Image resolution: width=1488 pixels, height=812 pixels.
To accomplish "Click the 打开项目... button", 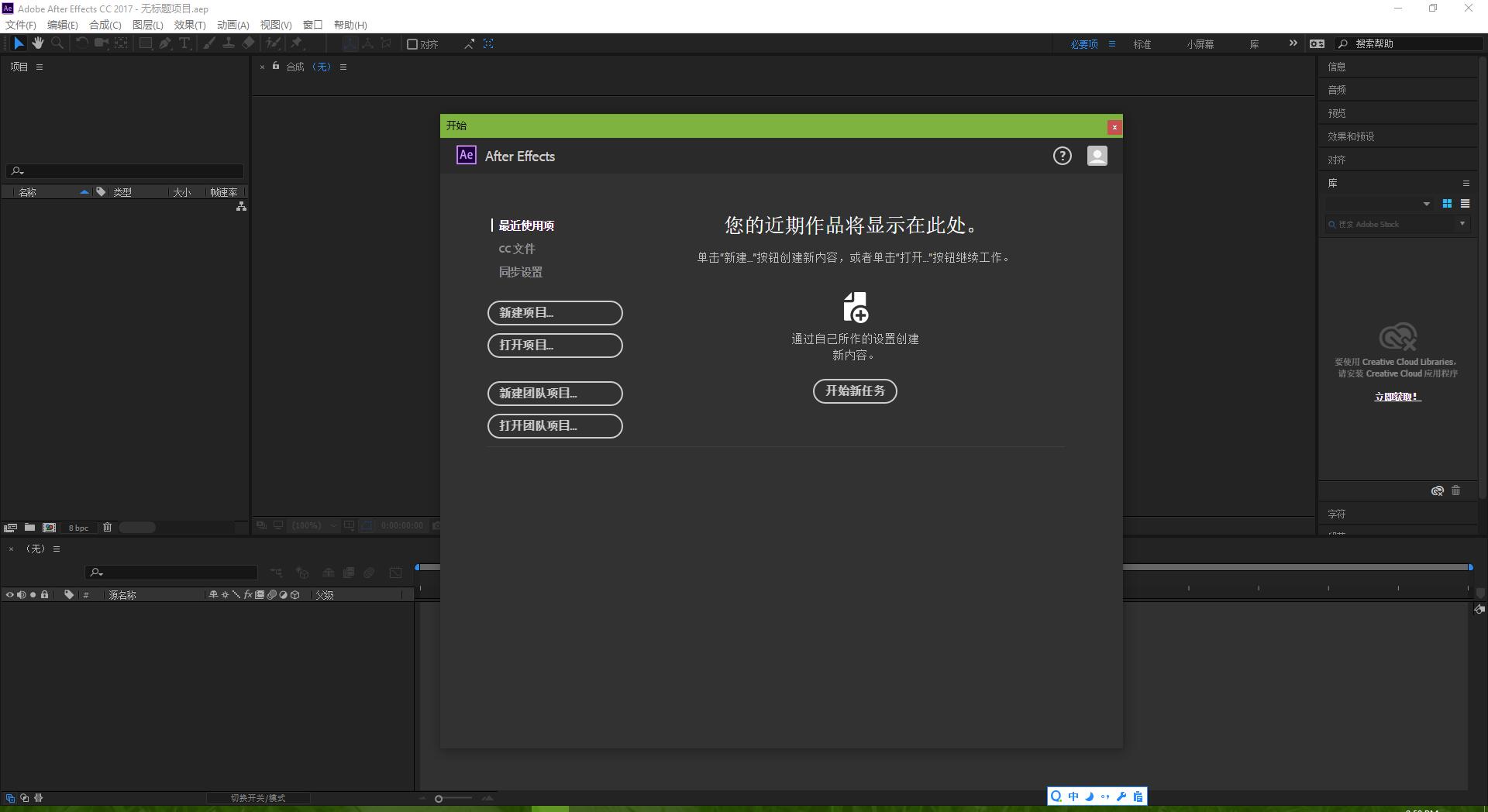I will [x=555, y=346].
